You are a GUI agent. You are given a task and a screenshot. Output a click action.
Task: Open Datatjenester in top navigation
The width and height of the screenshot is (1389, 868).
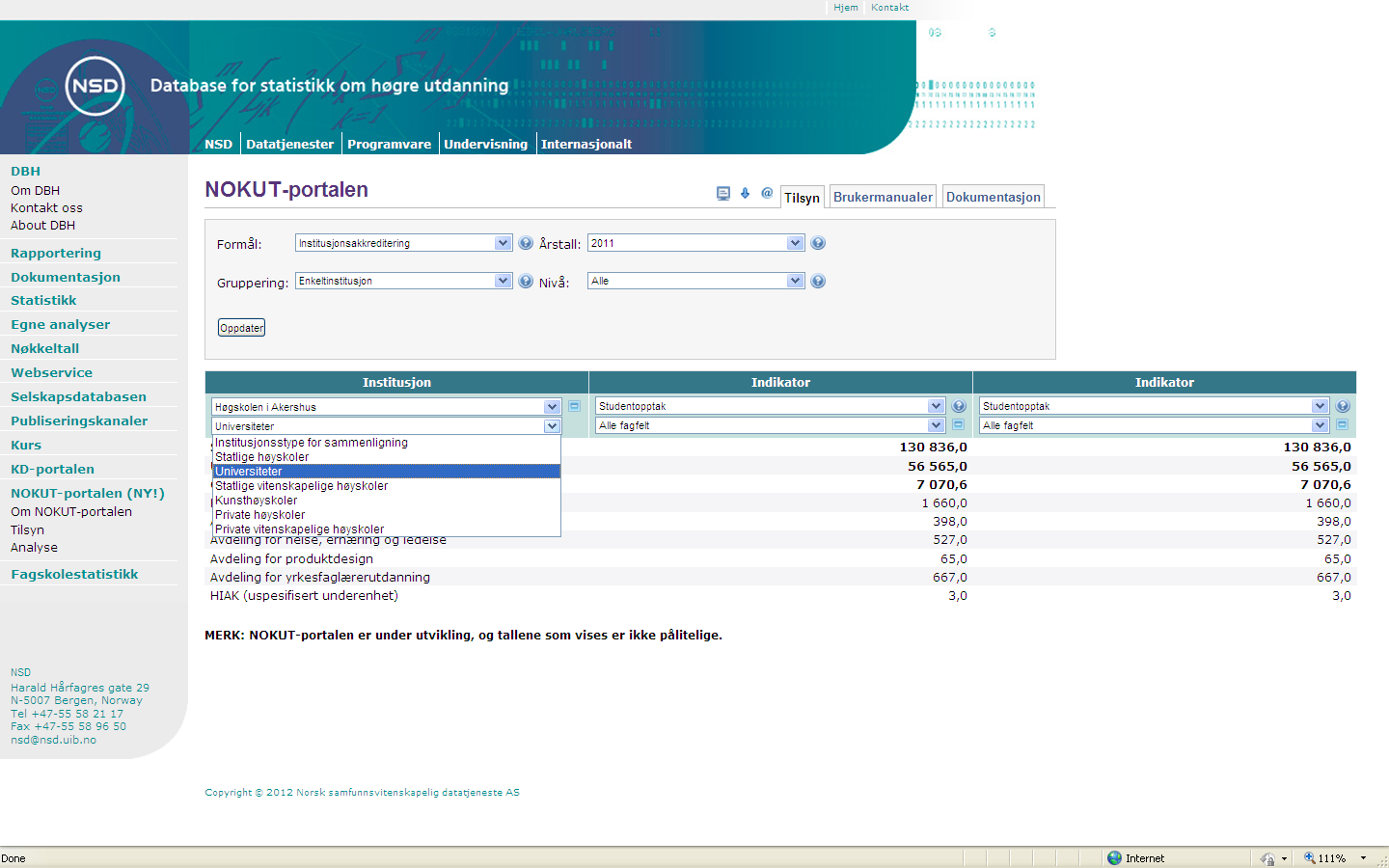(289, 144)
